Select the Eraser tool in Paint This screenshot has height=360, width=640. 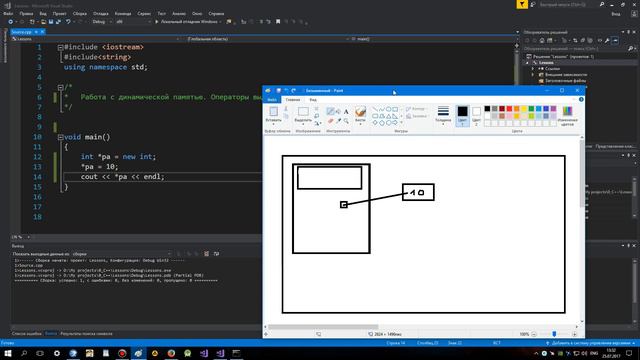[x=330, y=121]
